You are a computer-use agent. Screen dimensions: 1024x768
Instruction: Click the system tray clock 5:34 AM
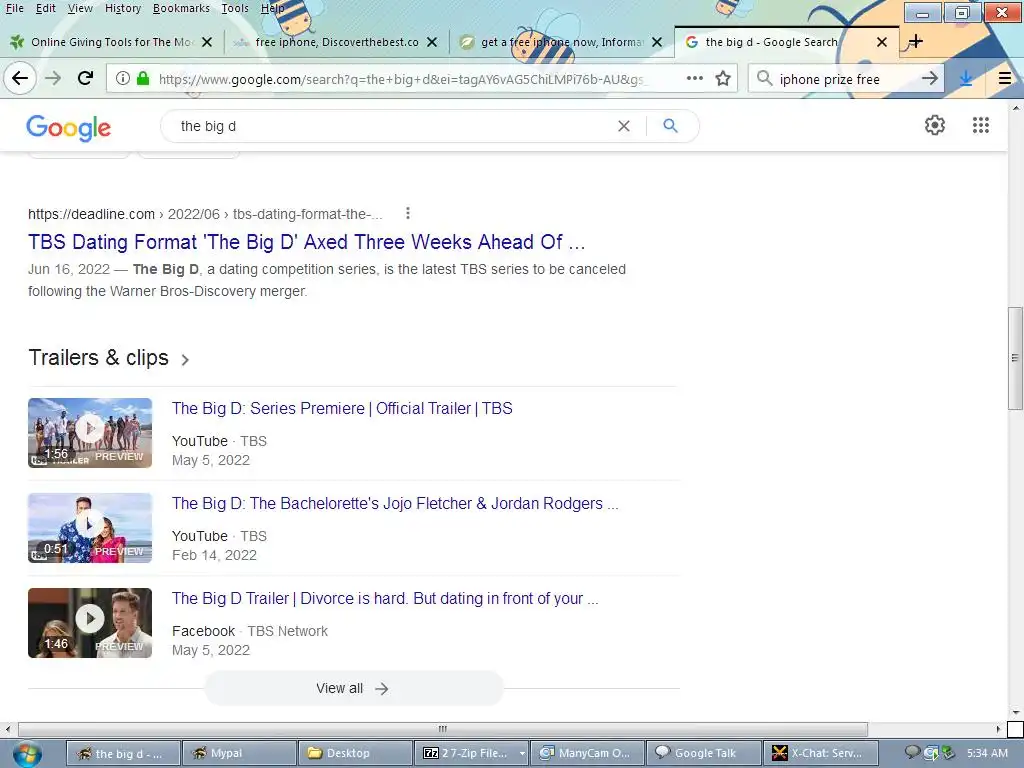pos(987,753)
